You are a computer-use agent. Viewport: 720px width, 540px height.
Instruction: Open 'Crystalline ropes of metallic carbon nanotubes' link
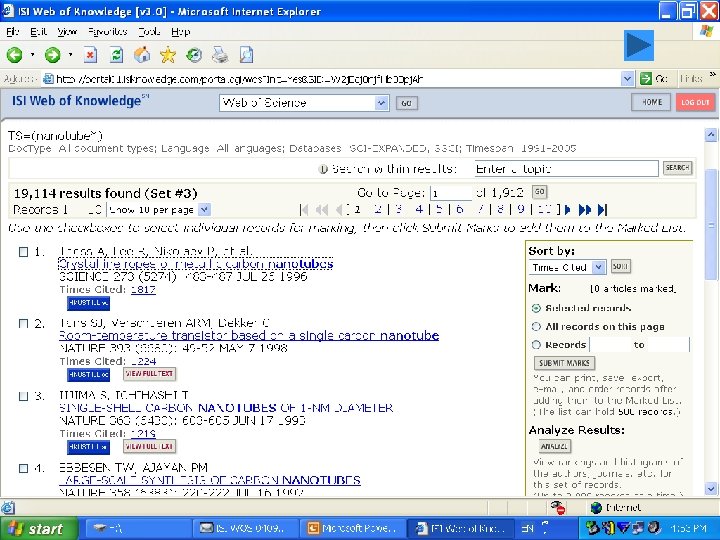[x=196, y=264]
